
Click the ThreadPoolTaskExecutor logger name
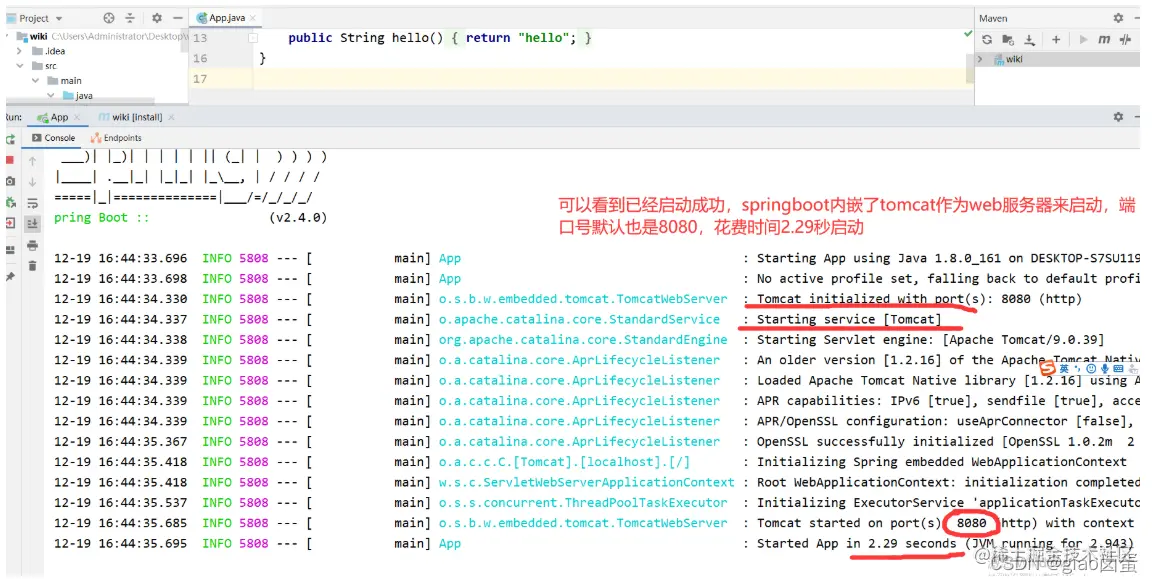pyautogui.click(x=583, y=503)
